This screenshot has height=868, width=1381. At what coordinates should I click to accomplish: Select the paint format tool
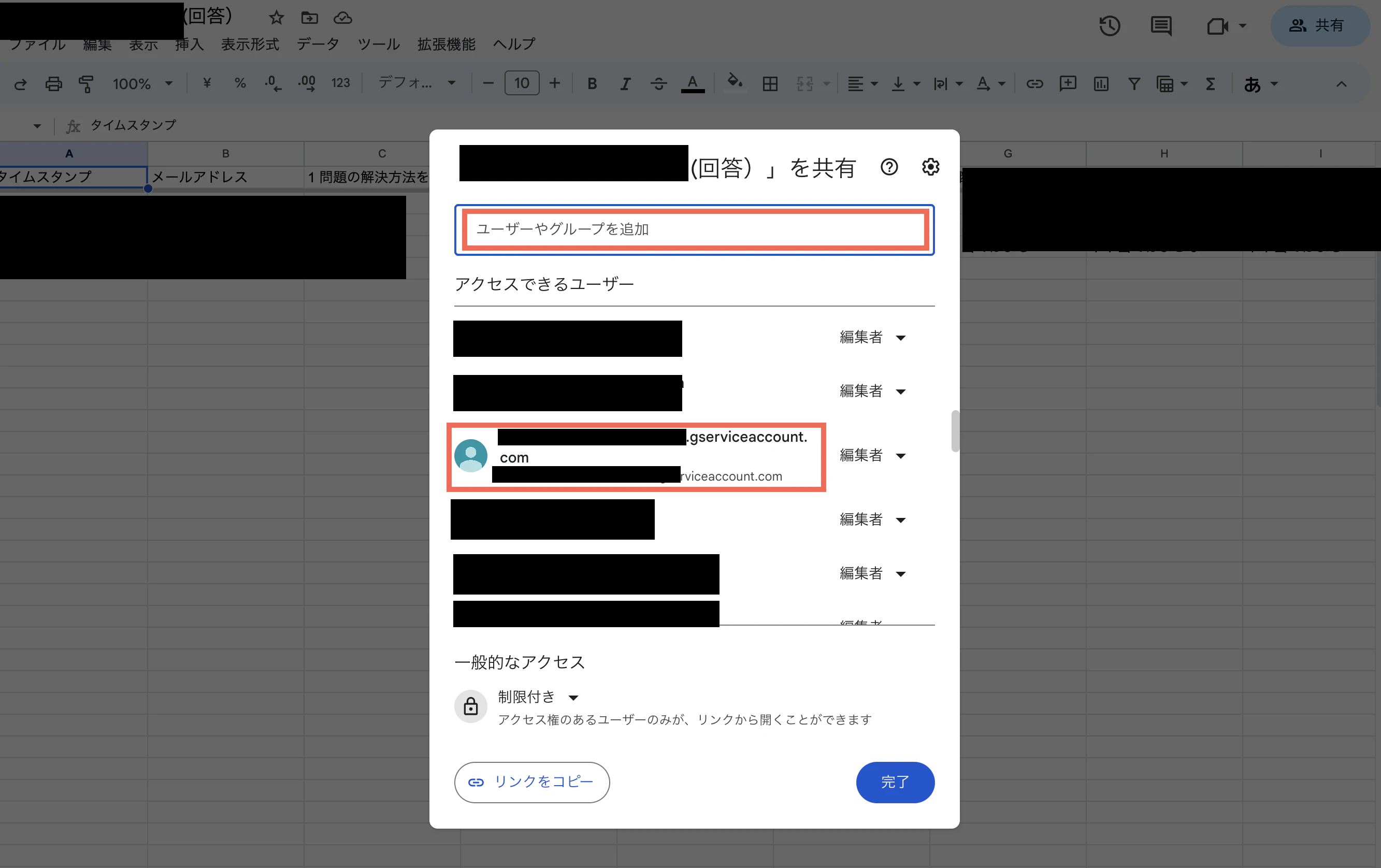point(86,84)
